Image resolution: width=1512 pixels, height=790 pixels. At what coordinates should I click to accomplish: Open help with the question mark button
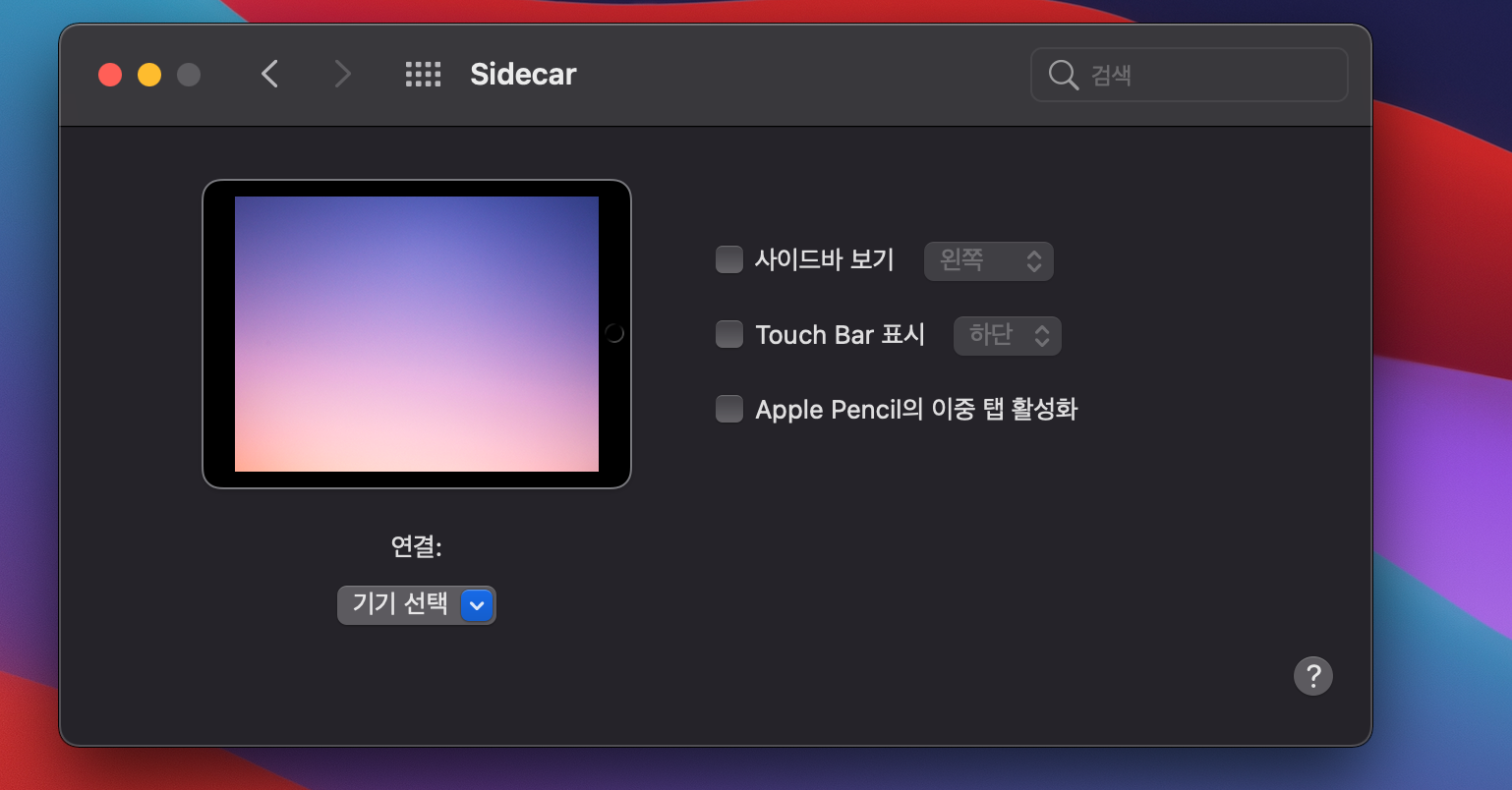[1313, 676]
